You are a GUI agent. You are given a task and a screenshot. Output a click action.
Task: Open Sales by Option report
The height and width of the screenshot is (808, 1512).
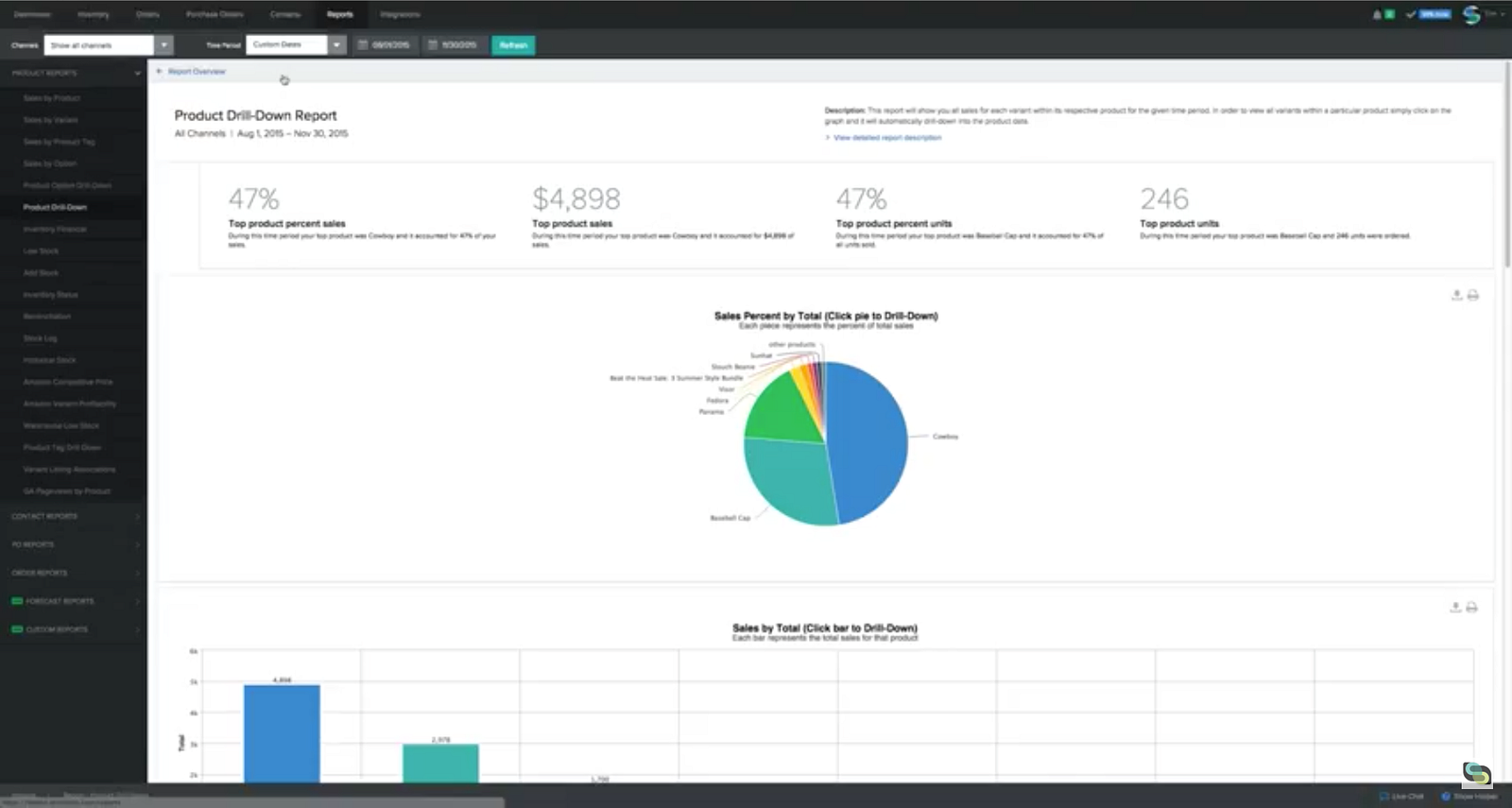(50, 163)
